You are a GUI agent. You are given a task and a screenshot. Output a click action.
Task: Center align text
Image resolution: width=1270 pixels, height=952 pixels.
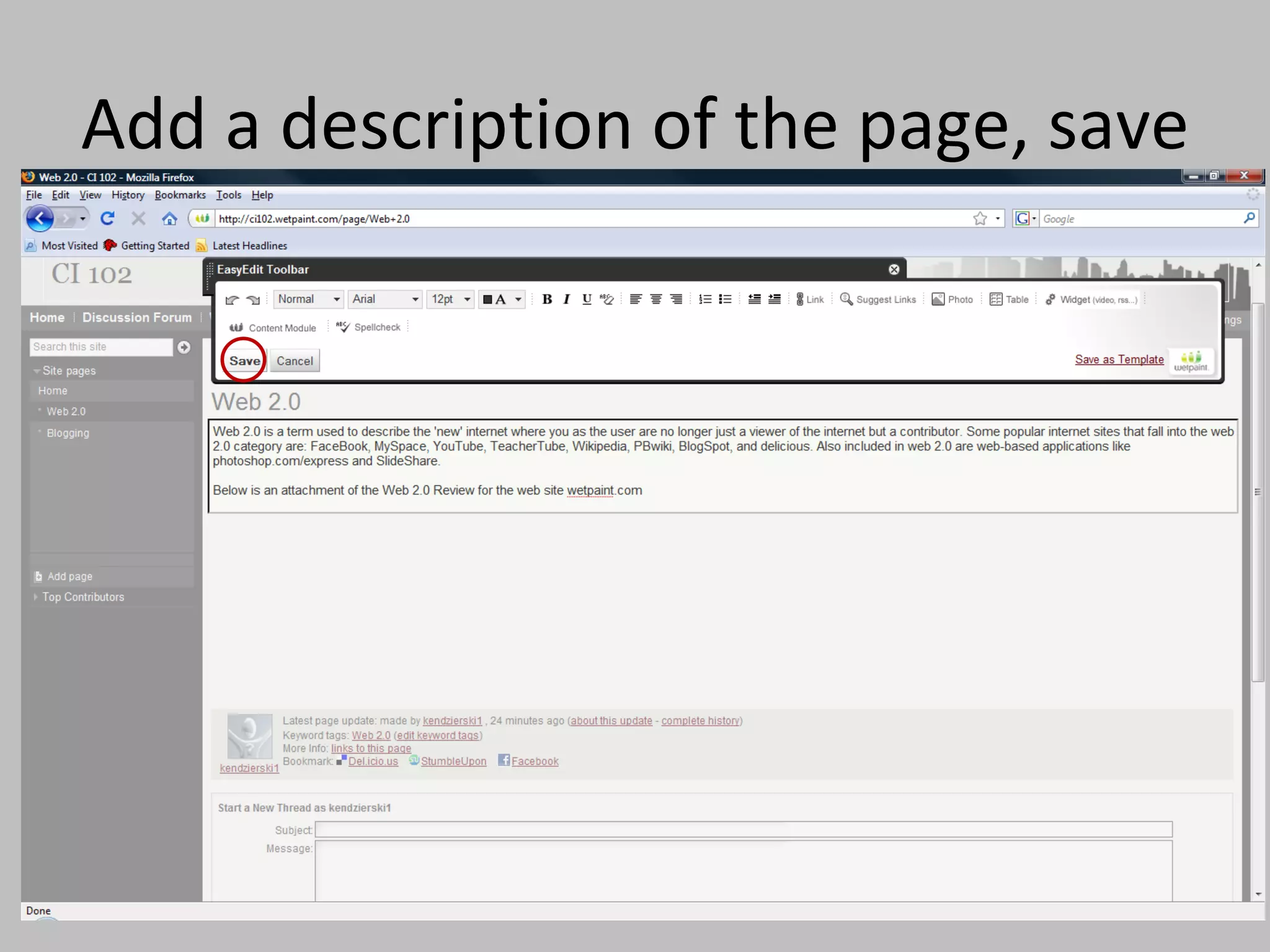[x=655, y=299]
